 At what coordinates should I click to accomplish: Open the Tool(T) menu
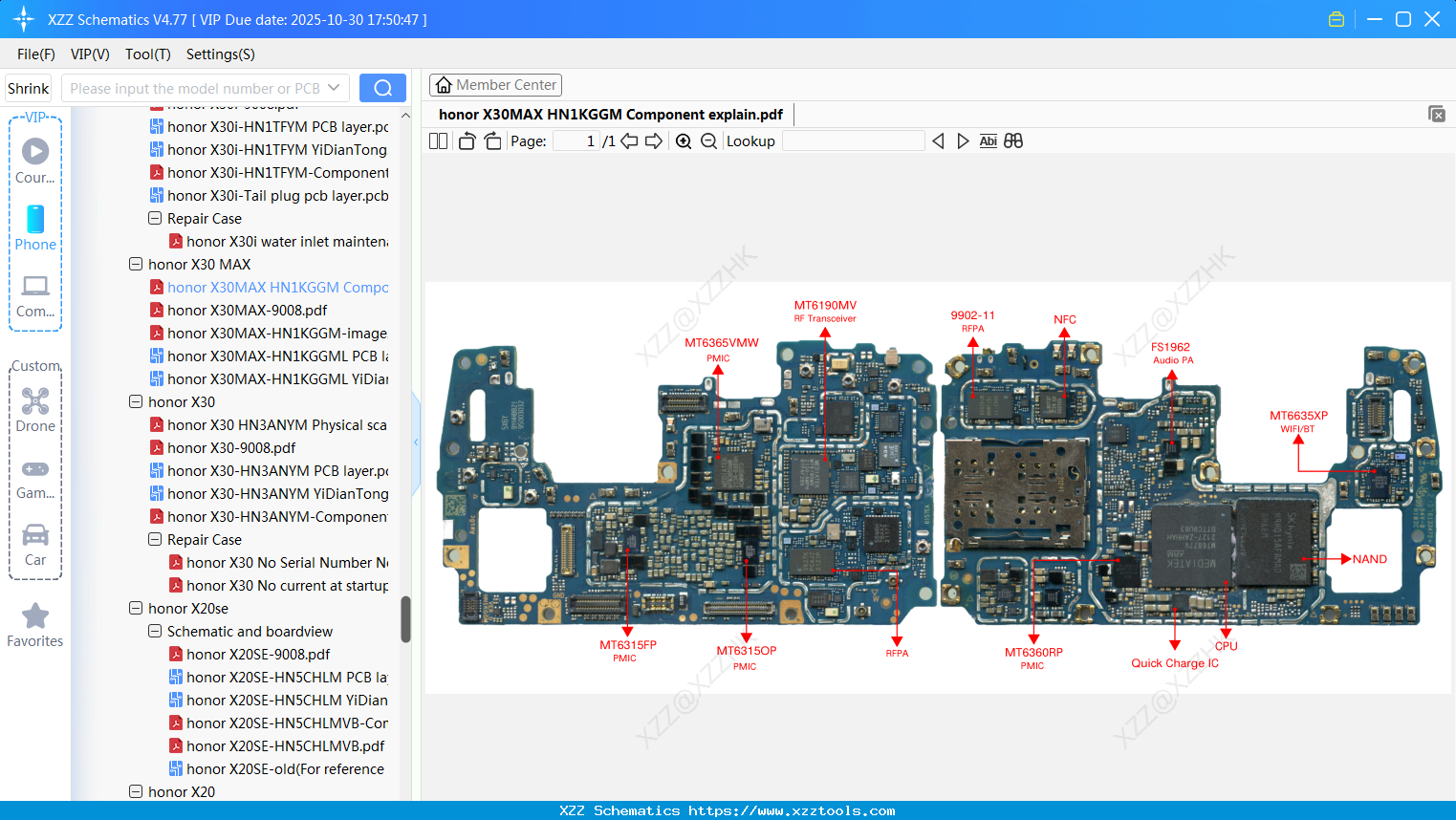point(148,54)
